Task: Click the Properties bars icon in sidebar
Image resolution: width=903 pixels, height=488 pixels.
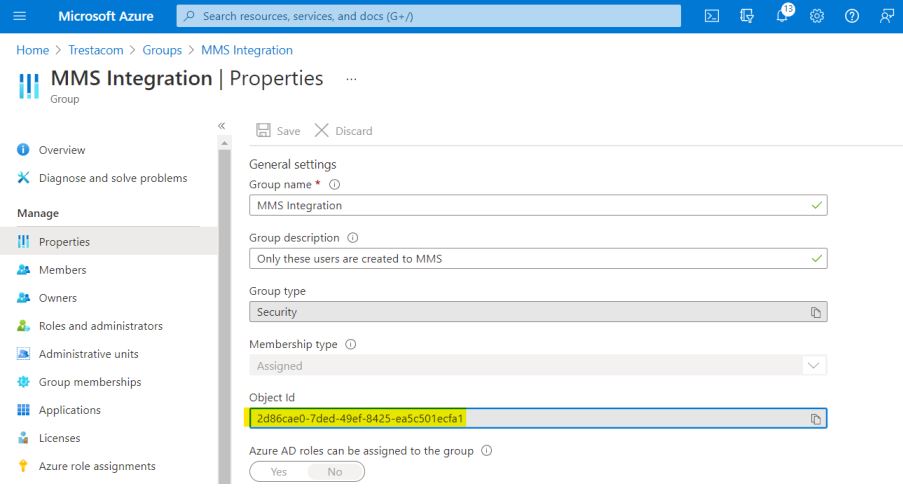Action: coord(23,241)
